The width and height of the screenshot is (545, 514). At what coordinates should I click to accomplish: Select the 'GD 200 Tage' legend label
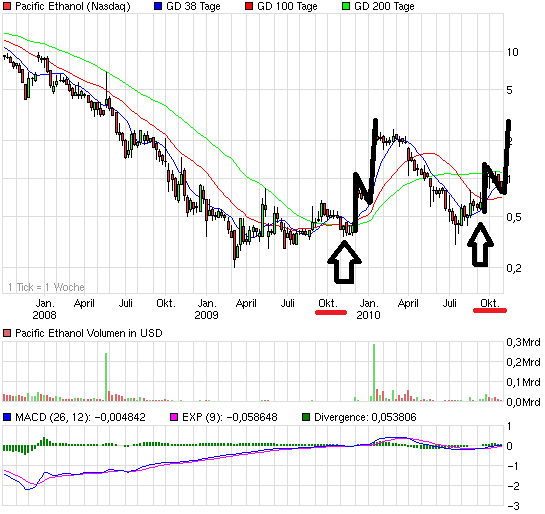(384, 6)
